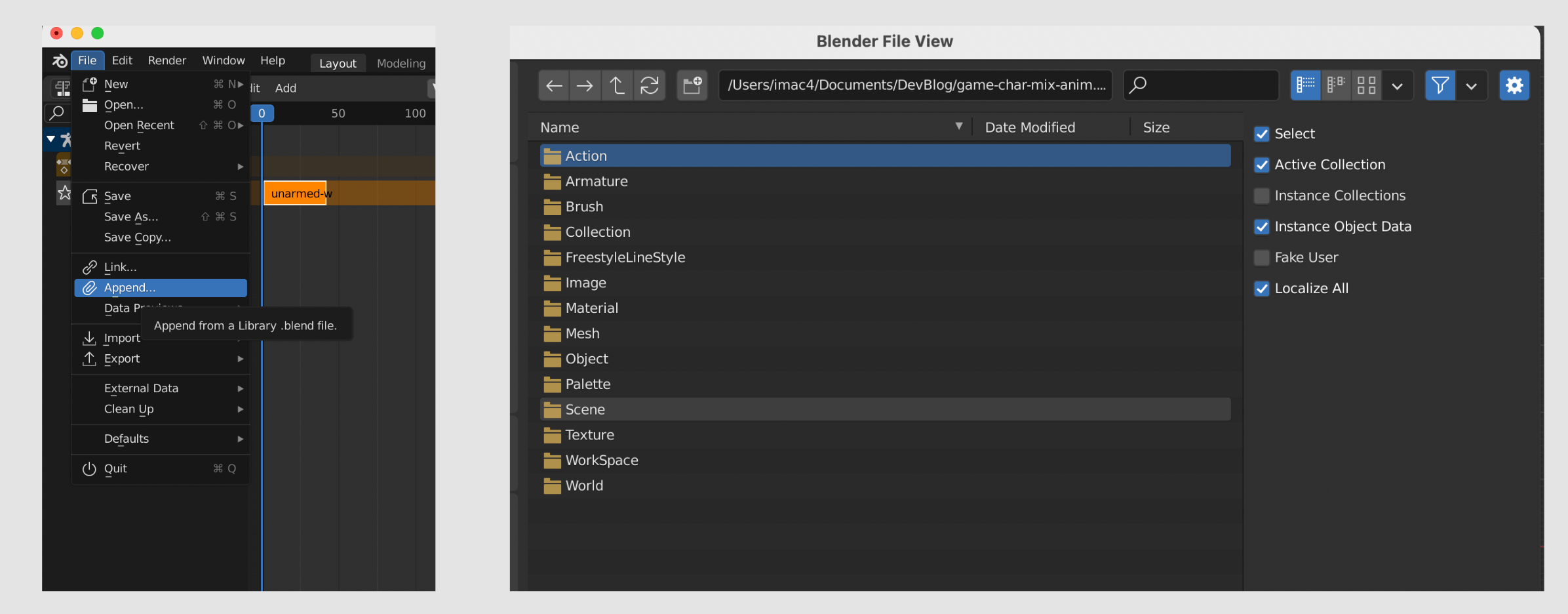Image resolution: width=1568 pixels, height=614 pixels.
Task: Select the Scene folder row
Action: click(885, 409)
